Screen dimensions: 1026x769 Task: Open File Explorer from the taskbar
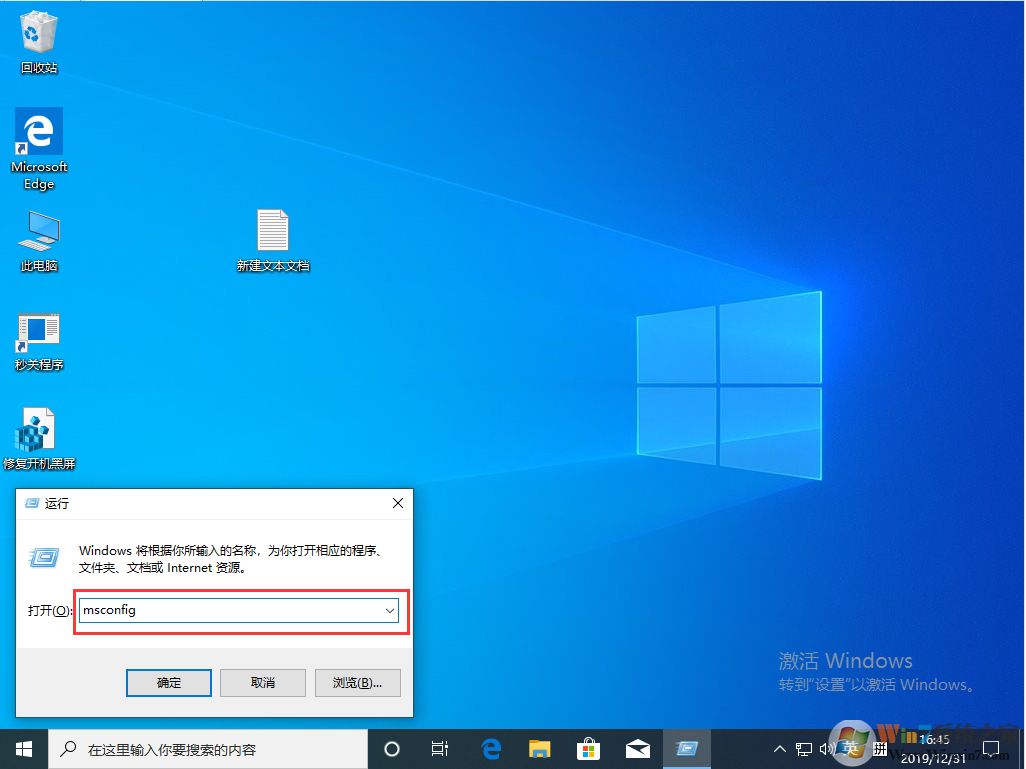click(540, 748)
